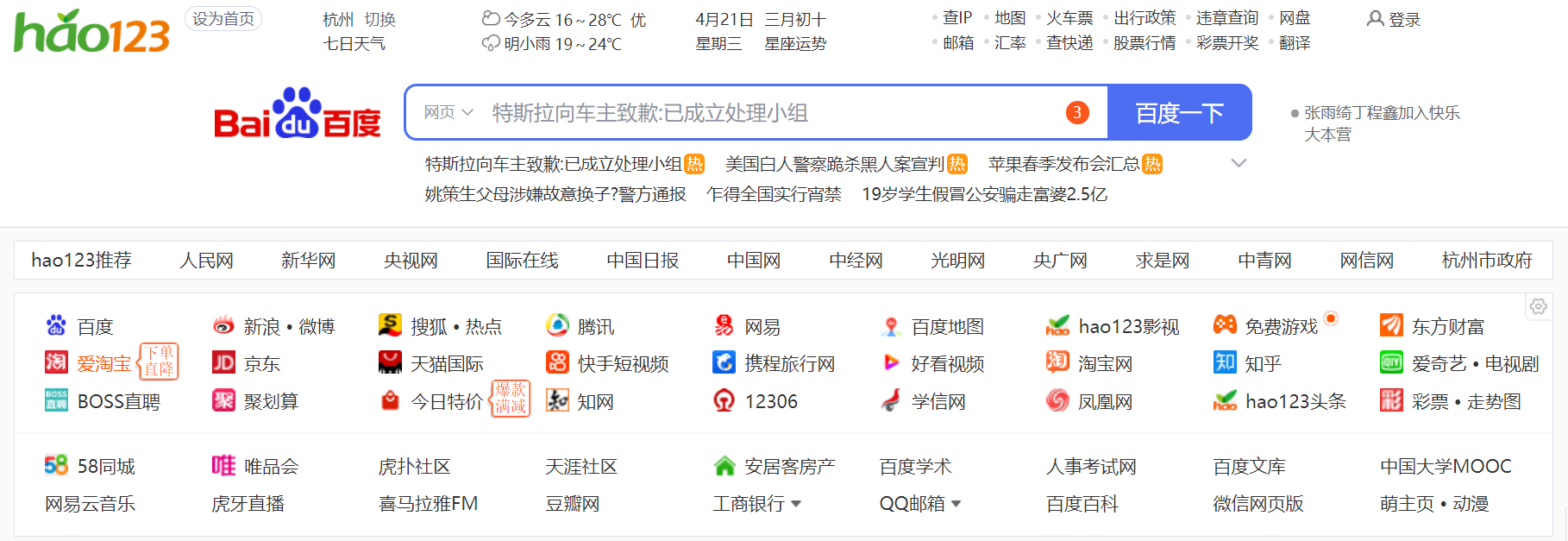Click the 天猫国际 icon
This screenshot has height=541, width=1568.
point(390,362)
